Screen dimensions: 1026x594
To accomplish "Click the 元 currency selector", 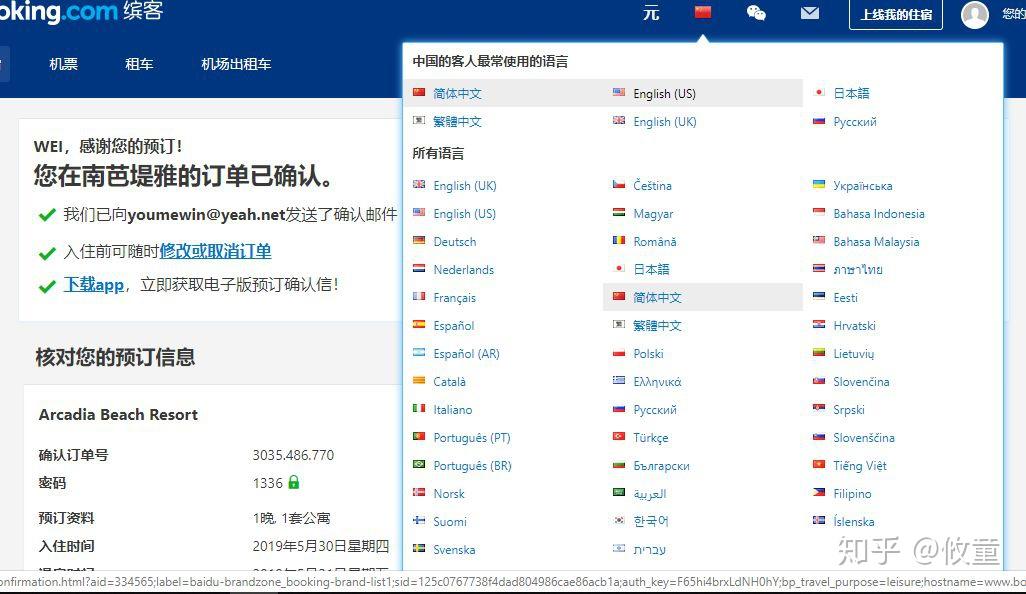I will 650,13.
